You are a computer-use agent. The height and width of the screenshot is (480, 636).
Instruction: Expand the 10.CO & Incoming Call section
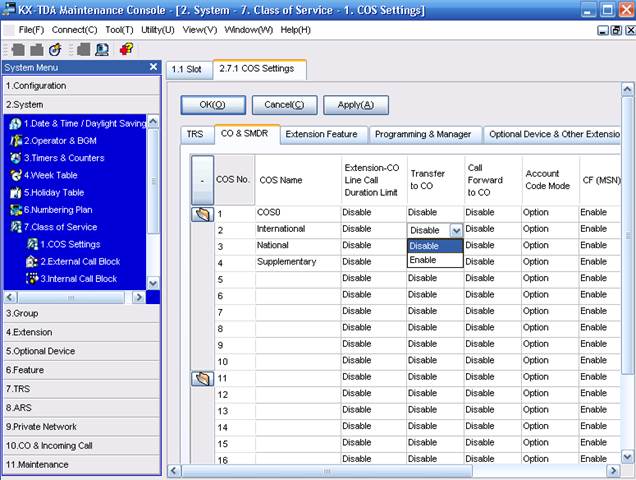coord(82,446)
